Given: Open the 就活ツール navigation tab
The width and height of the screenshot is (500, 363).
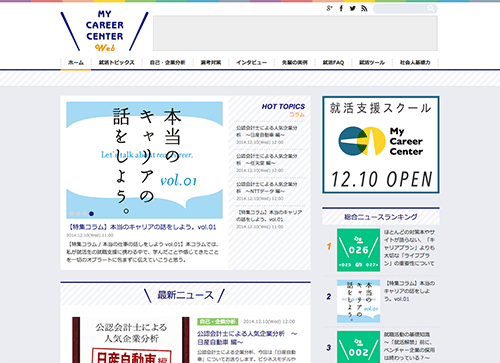Looking at the screenshot, I should 372,62.
